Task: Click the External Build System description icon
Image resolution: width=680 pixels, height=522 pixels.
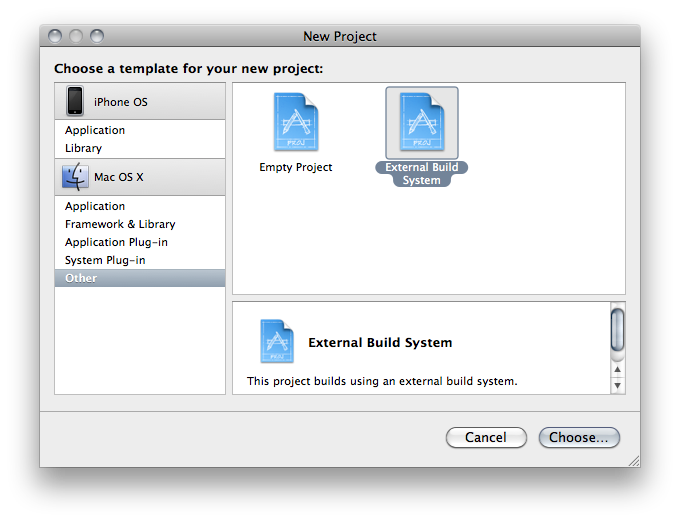Action: (277, 341)
